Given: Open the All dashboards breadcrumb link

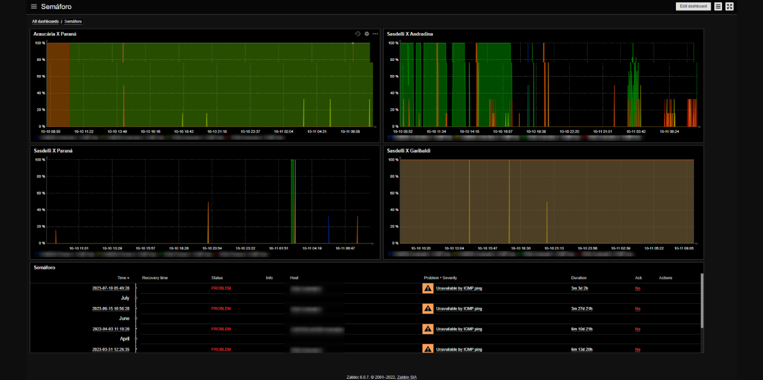Looking at the screenshot, I should pyautogui.click(x=45, y=21).
